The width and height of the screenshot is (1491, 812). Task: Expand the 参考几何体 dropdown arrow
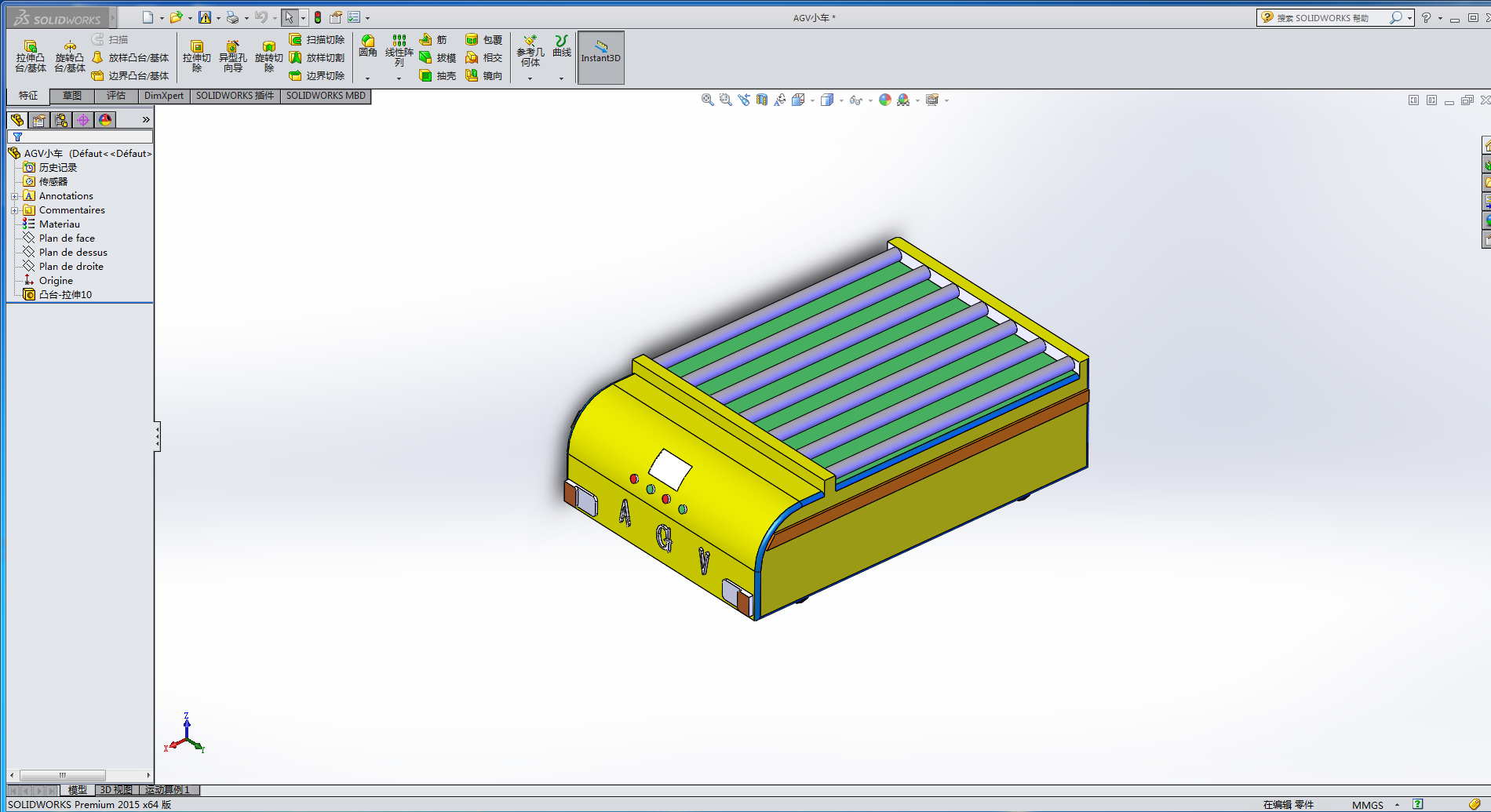point(530,78)
